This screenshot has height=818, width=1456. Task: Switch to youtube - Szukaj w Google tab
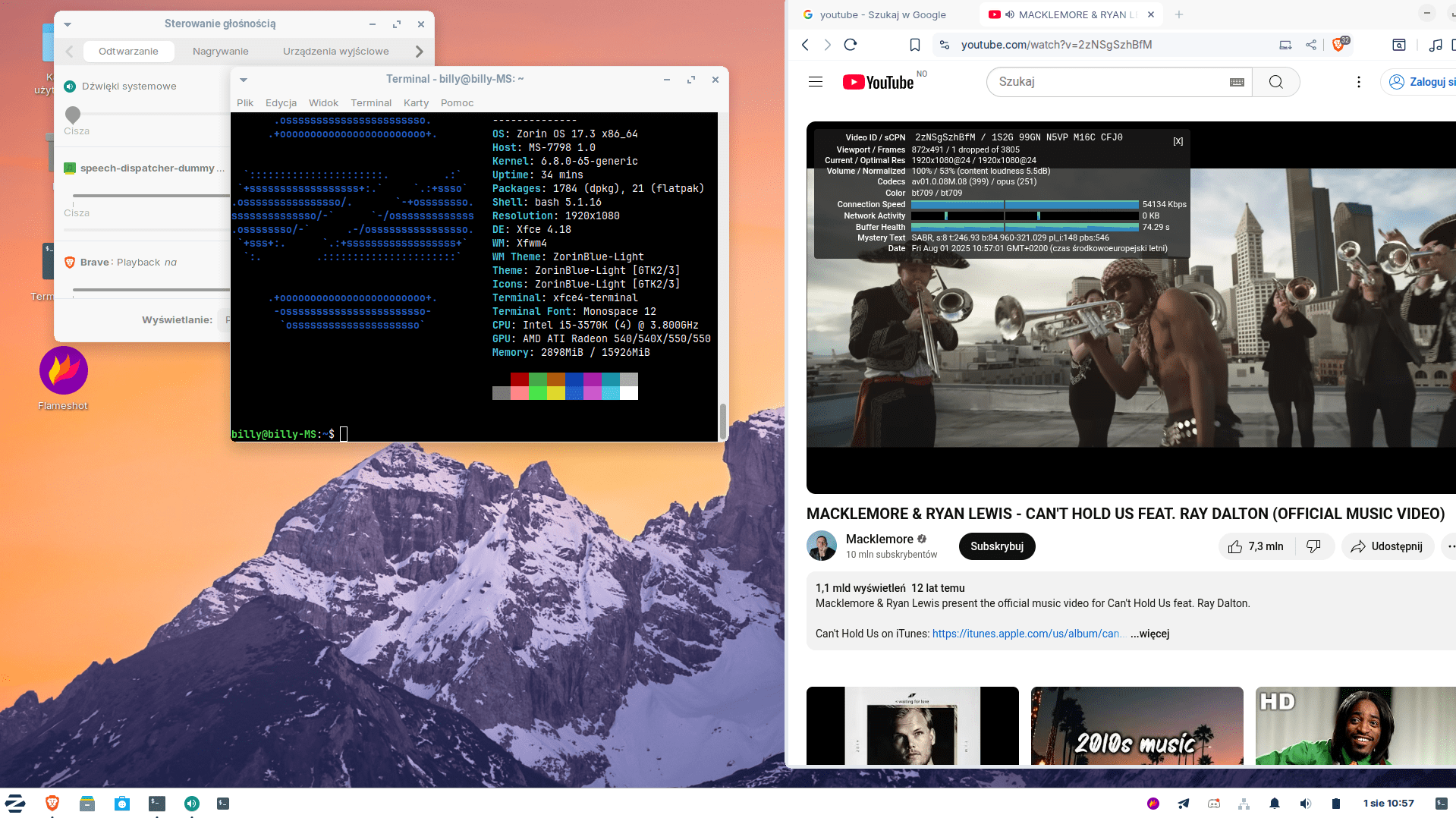[x=882, y=14]
